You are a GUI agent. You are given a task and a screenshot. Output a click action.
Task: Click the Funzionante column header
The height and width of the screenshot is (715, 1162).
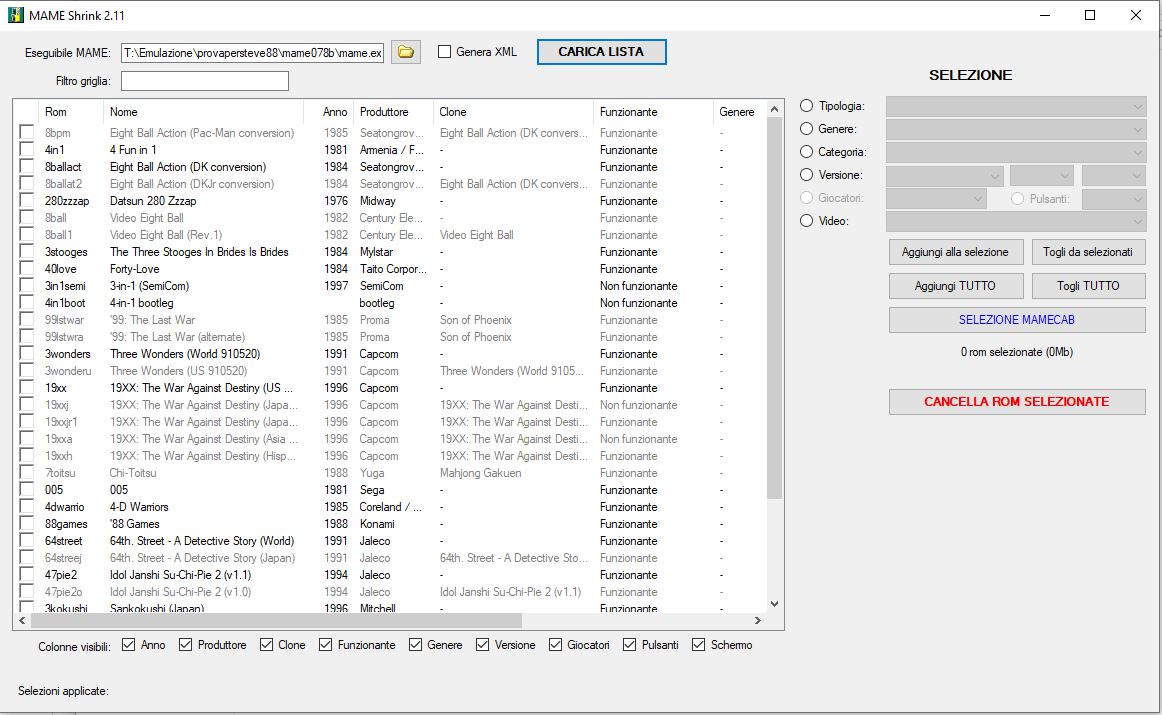coord(653,112)
